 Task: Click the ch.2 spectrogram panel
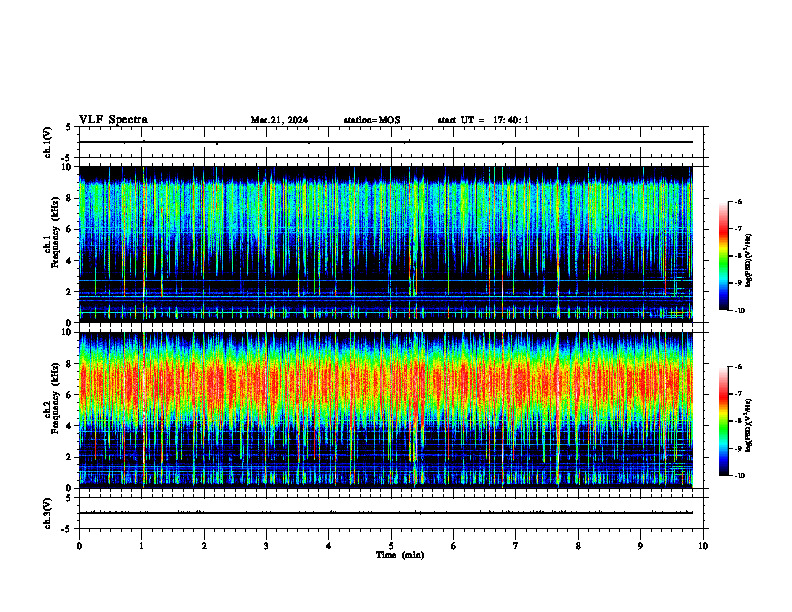click(x=386, y=410)
